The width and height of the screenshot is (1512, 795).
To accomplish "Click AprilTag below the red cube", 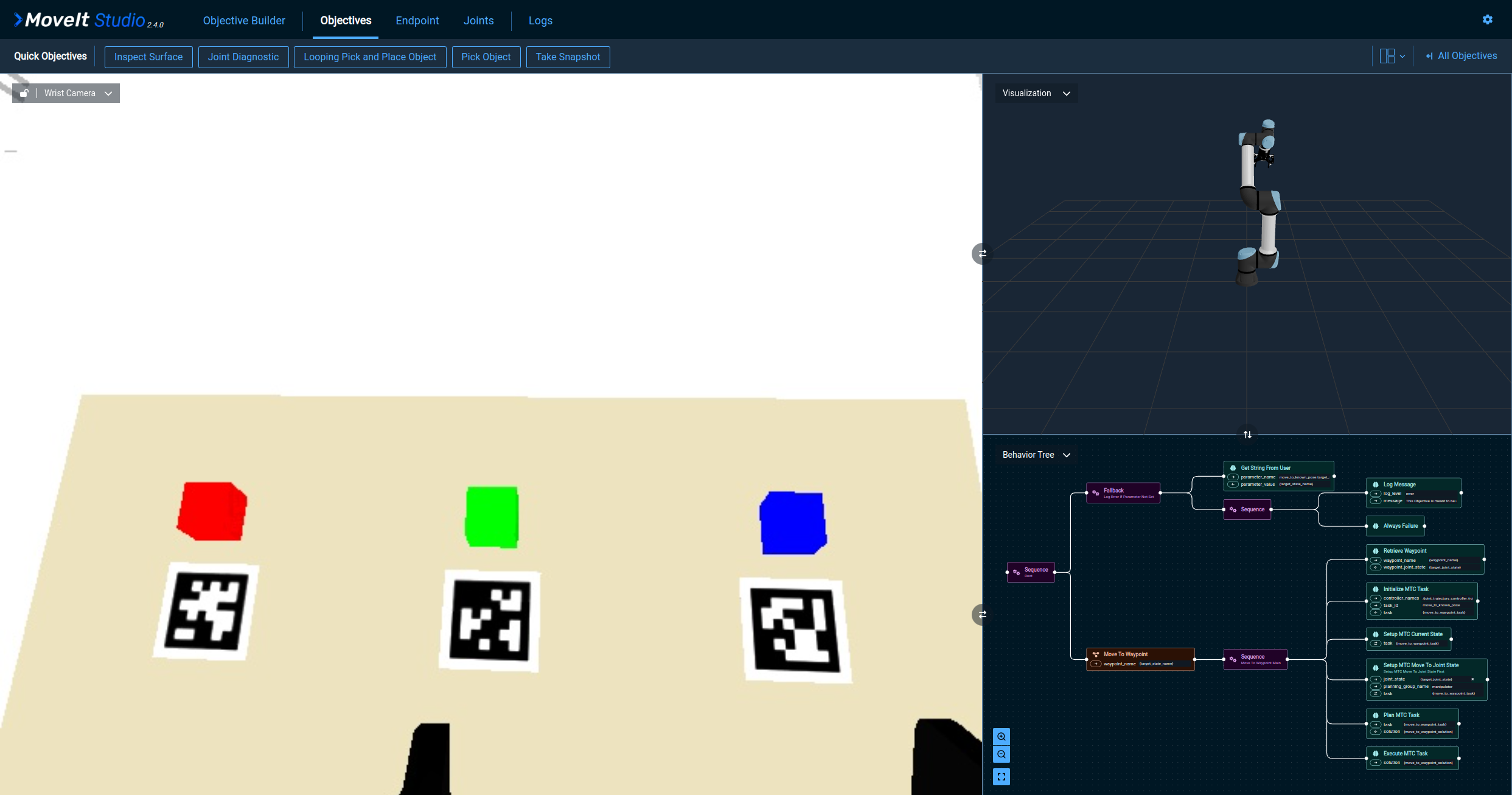I will [x=206, y=612].
